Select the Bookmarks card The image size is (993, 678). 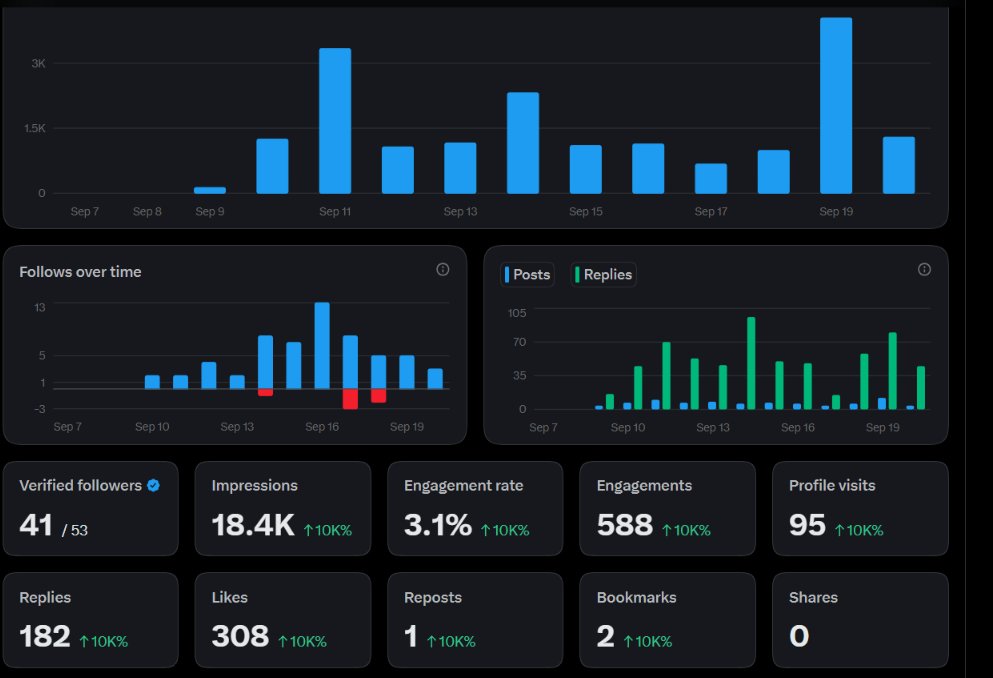point(667,620)
